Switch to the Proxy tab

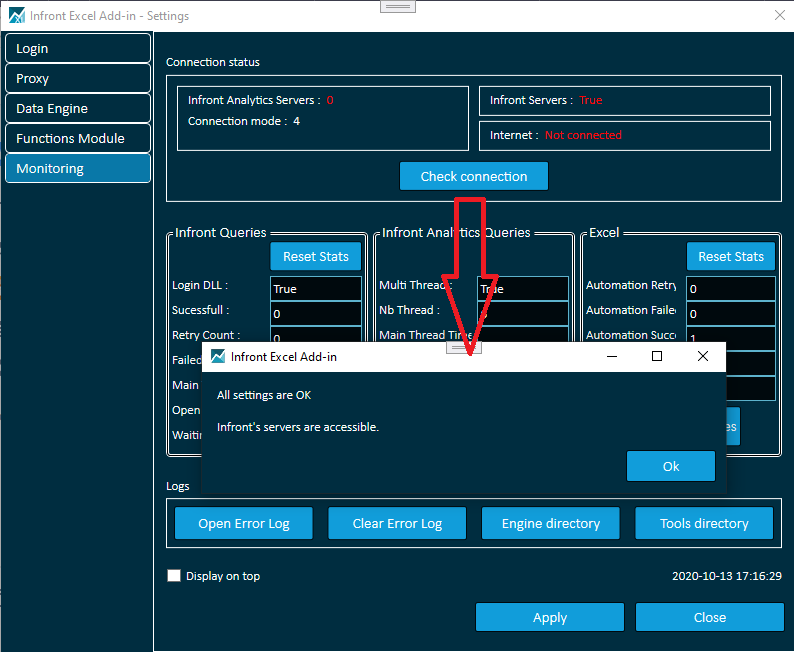(78, 79)
